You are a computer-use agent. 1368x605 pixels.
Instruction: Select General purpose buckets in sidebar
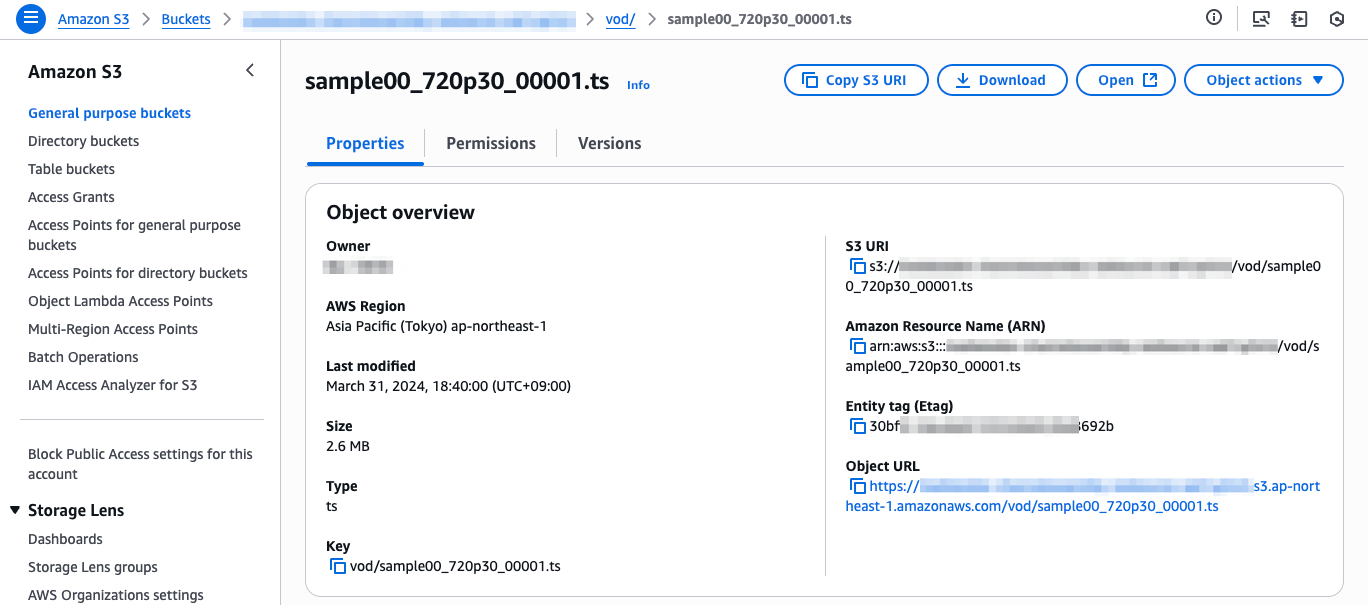click(x=109, y=113)
